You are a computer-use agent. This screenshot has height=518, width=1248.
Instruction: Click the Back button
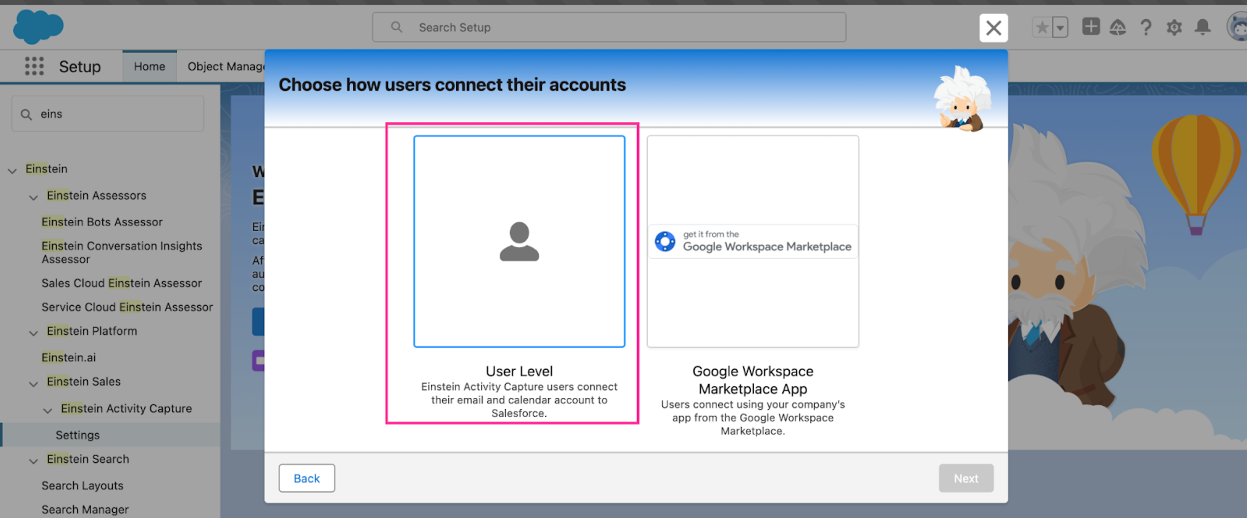306,478
